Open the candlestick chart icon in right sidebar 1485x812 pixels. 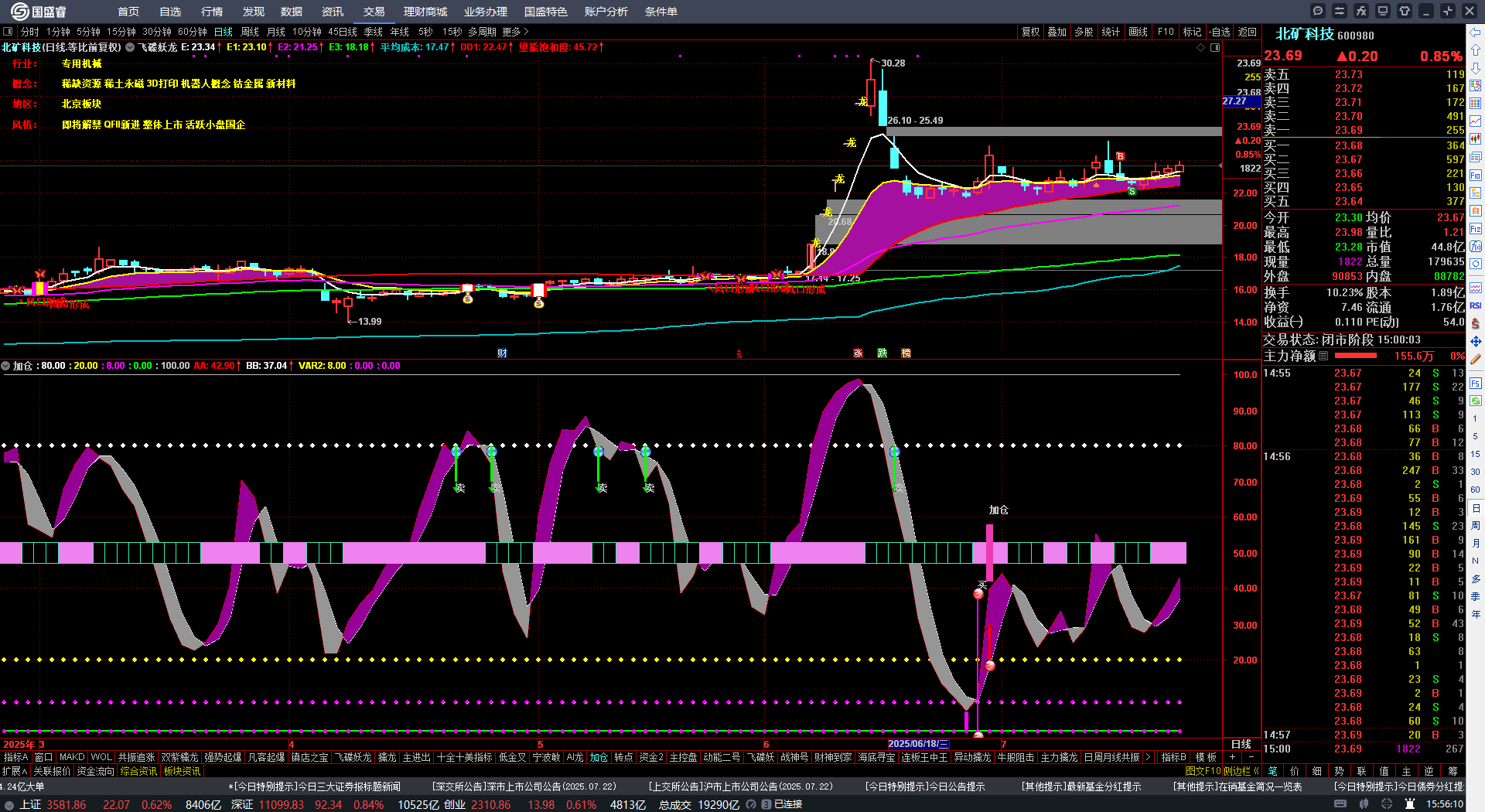coord(1476,139)
